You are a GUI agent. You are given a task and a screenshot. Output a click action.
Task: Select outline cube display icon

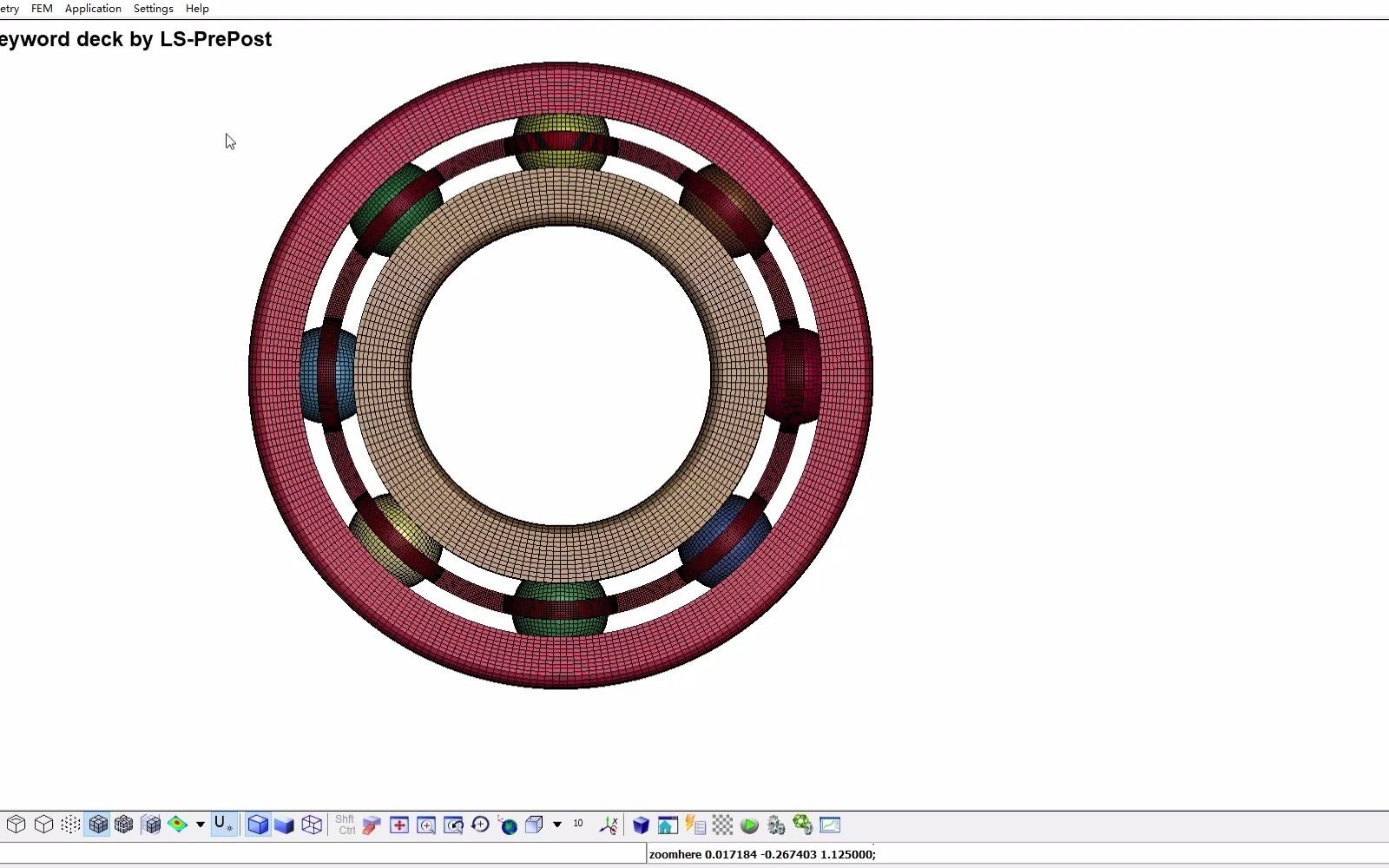(43, 825)
